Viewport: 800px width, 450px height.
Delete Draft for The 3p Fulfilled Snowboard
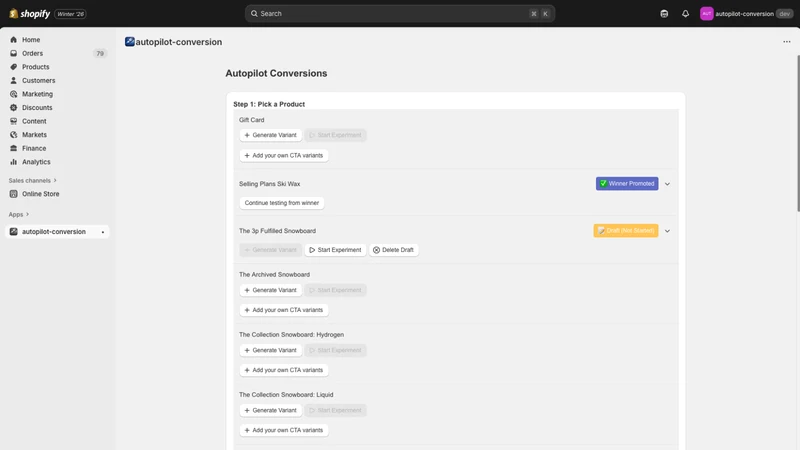pos(393,250)
